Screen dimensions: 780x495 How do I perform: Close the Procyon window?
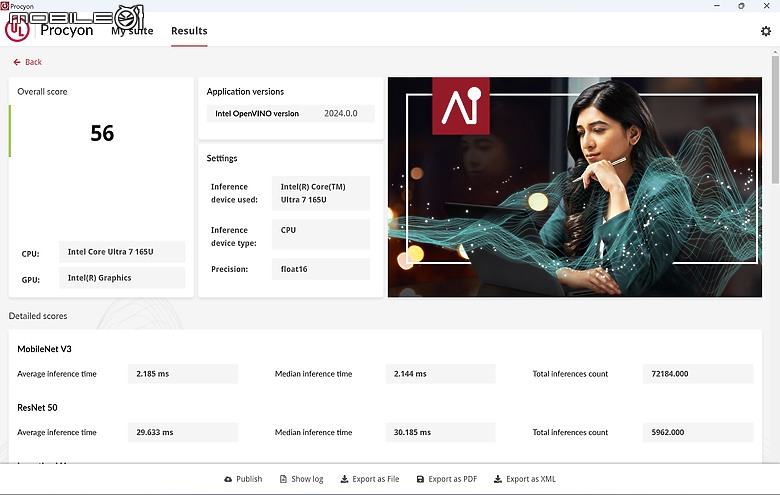coord(767,6)
